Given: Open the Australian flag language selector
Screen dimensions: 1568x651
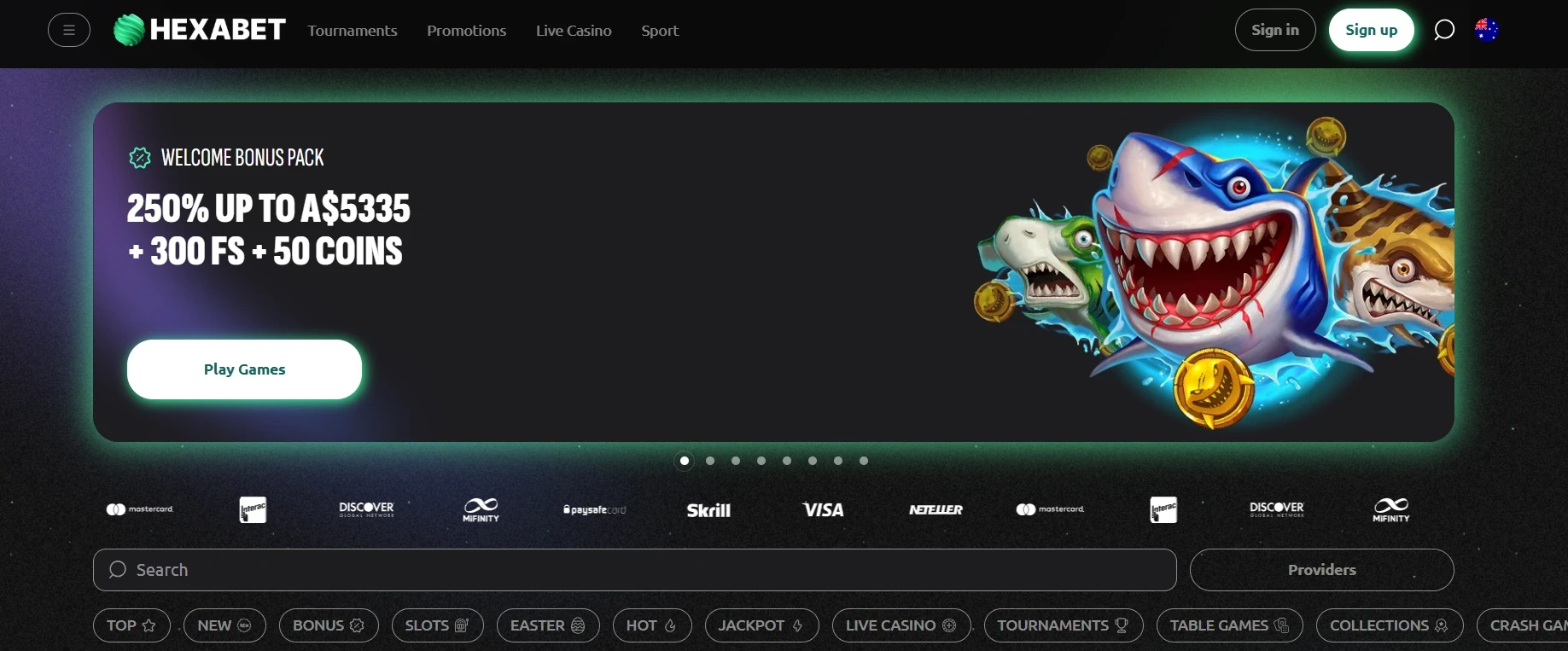Looking at the screenshot, I should coord(1487,30).
